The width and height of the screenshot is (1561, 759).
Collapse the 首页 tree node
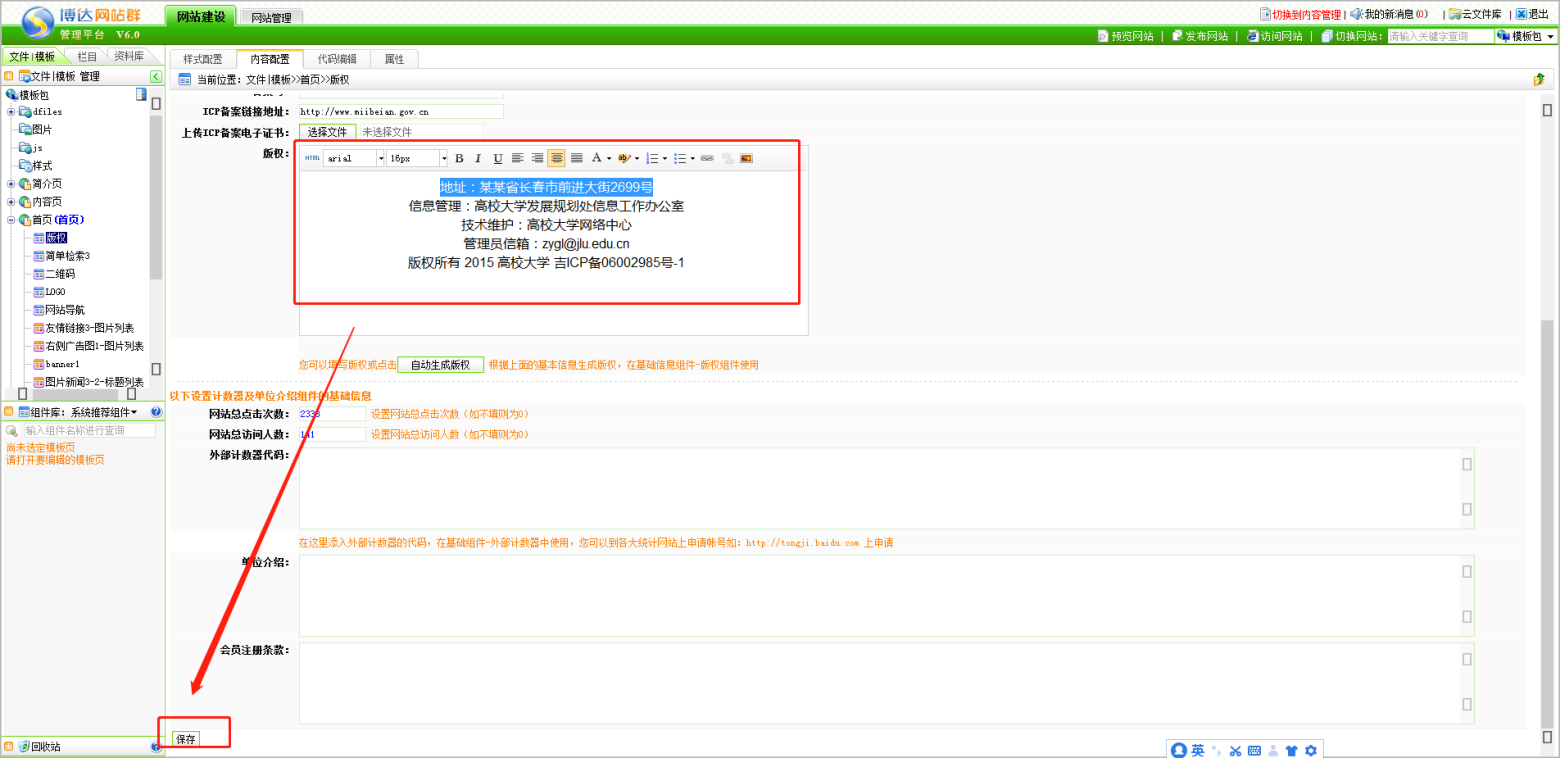(12, 220)
